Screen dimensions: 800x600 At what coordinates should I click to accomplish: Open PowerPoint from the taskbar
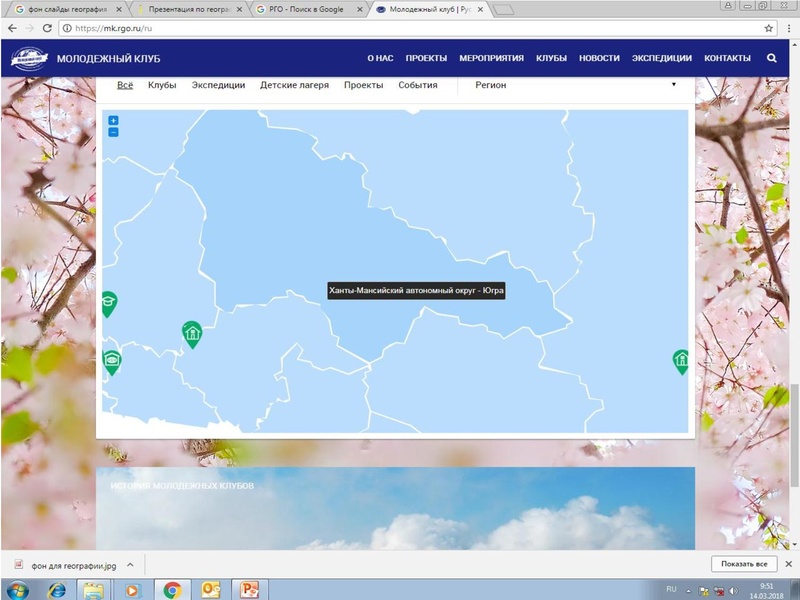click(x=251, y=589)
